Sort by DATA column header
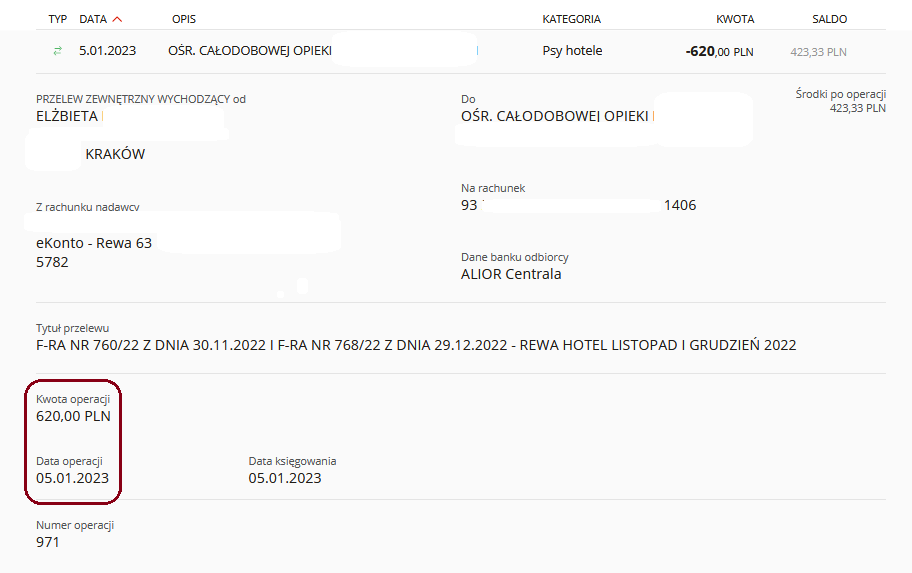Screen dimensions: 912x573 93,19
